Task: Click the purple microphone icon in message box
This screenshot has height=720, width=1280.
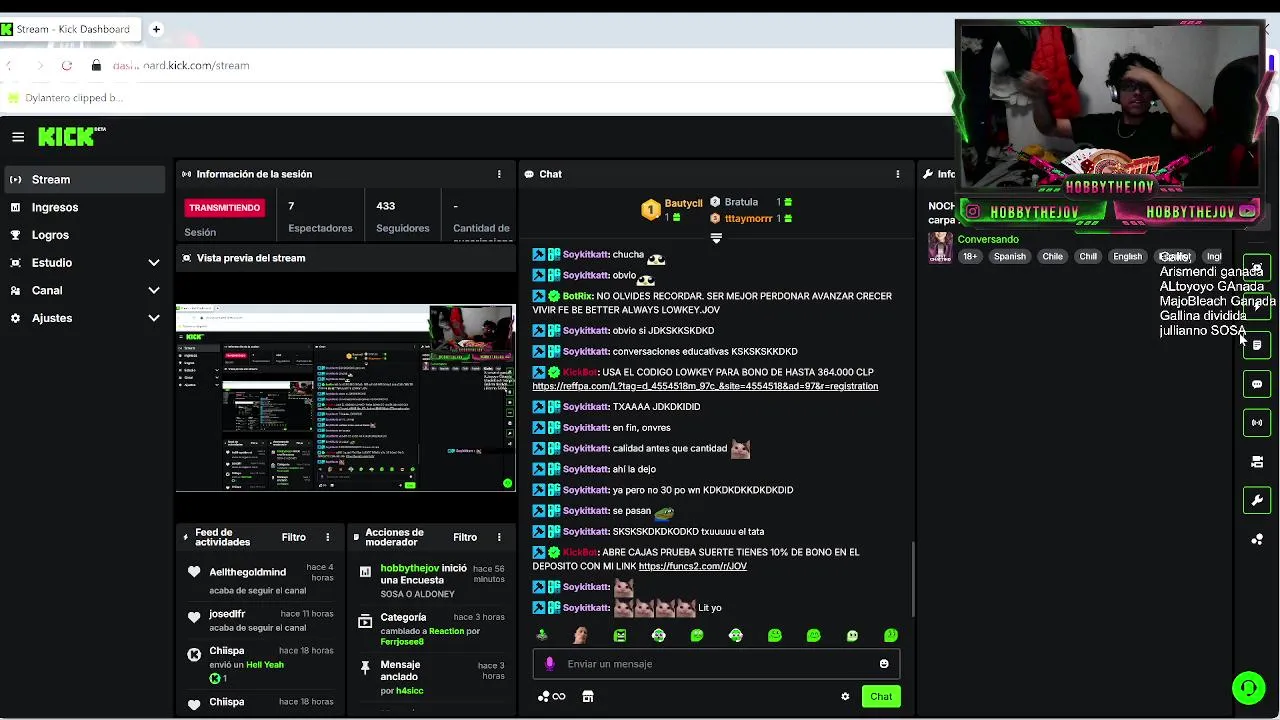Action: (549, 664)
